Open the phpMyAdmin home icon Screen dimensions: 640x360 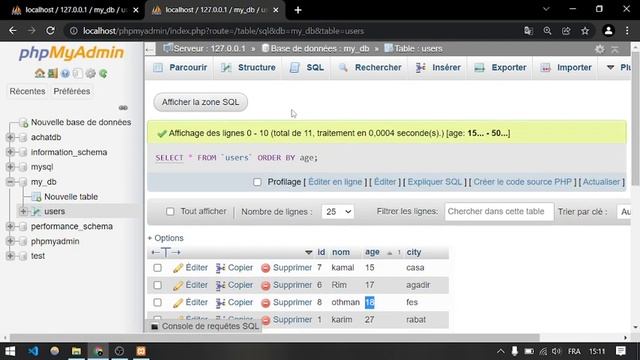pyautogui.click(x=40, y=73)
